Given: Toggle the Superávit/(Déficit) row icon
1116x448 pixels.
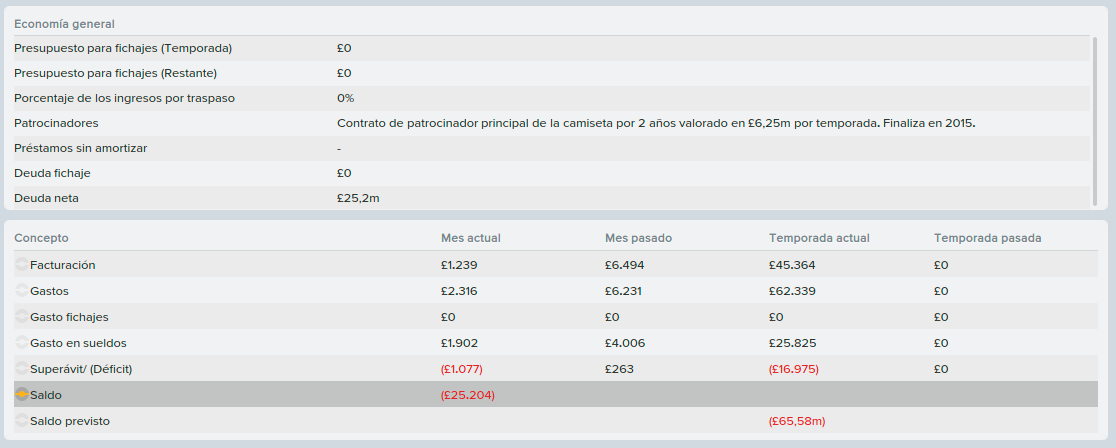Looking at the screenshot, I should [21, 369].
